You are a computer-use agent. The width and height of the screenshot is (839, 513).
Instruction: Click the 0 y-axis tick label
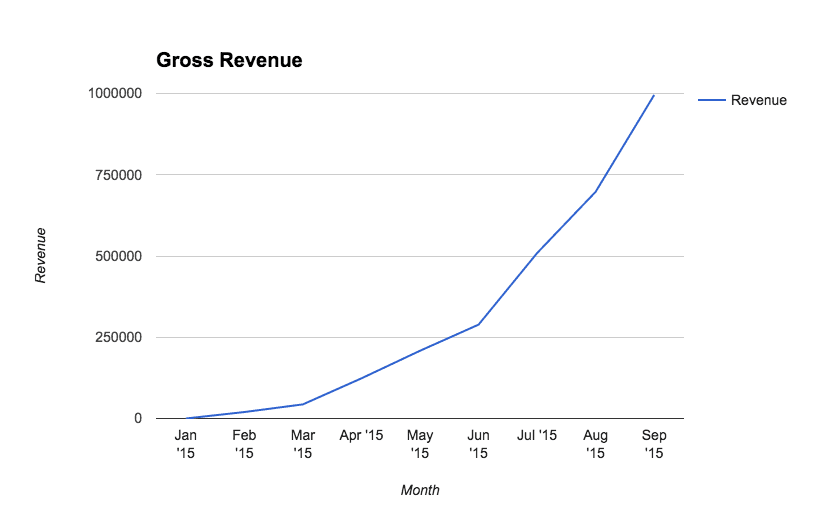pyautogui.click(x=137, y=418)
